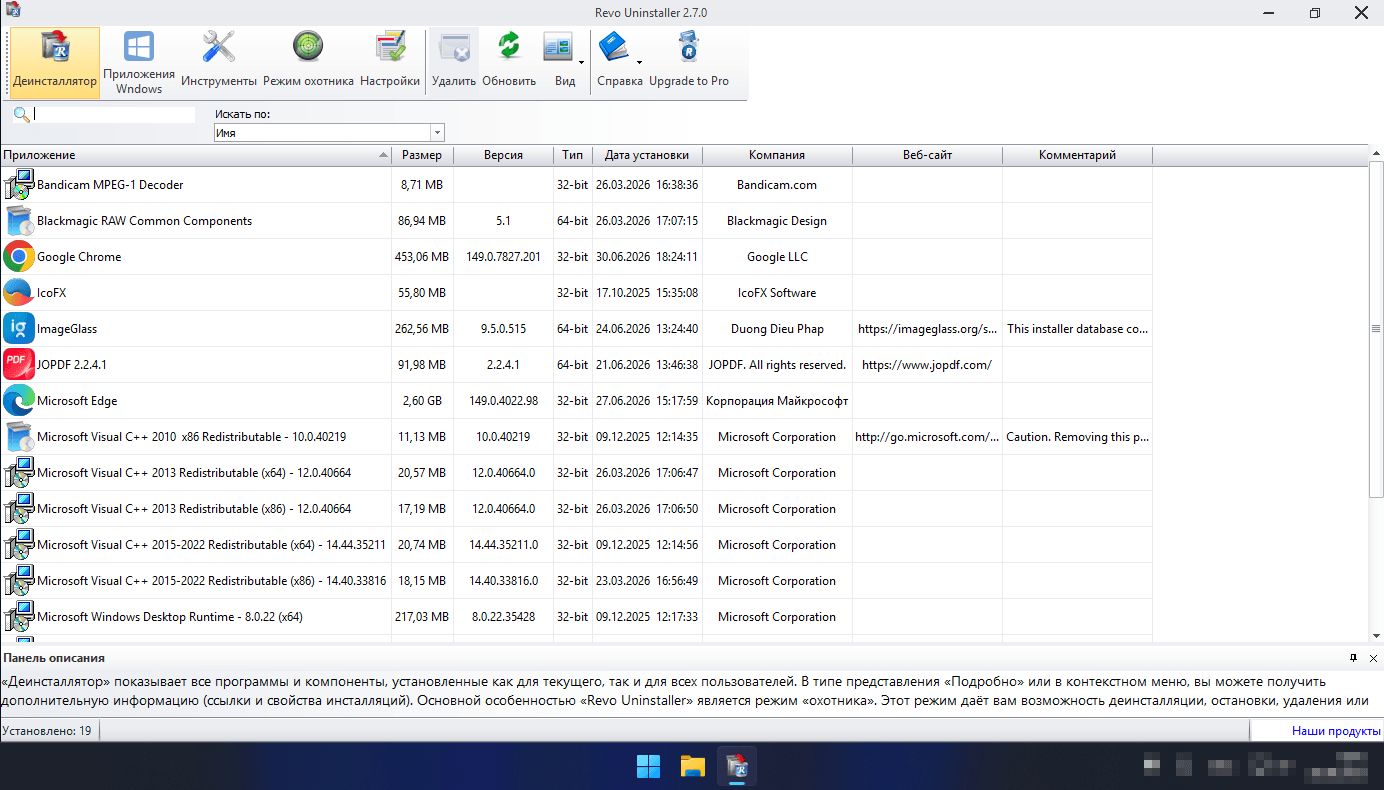1384x790 pixels.
Task: Grab the program list's vertical scrollbar thumb
Action: coord(1376,331)
